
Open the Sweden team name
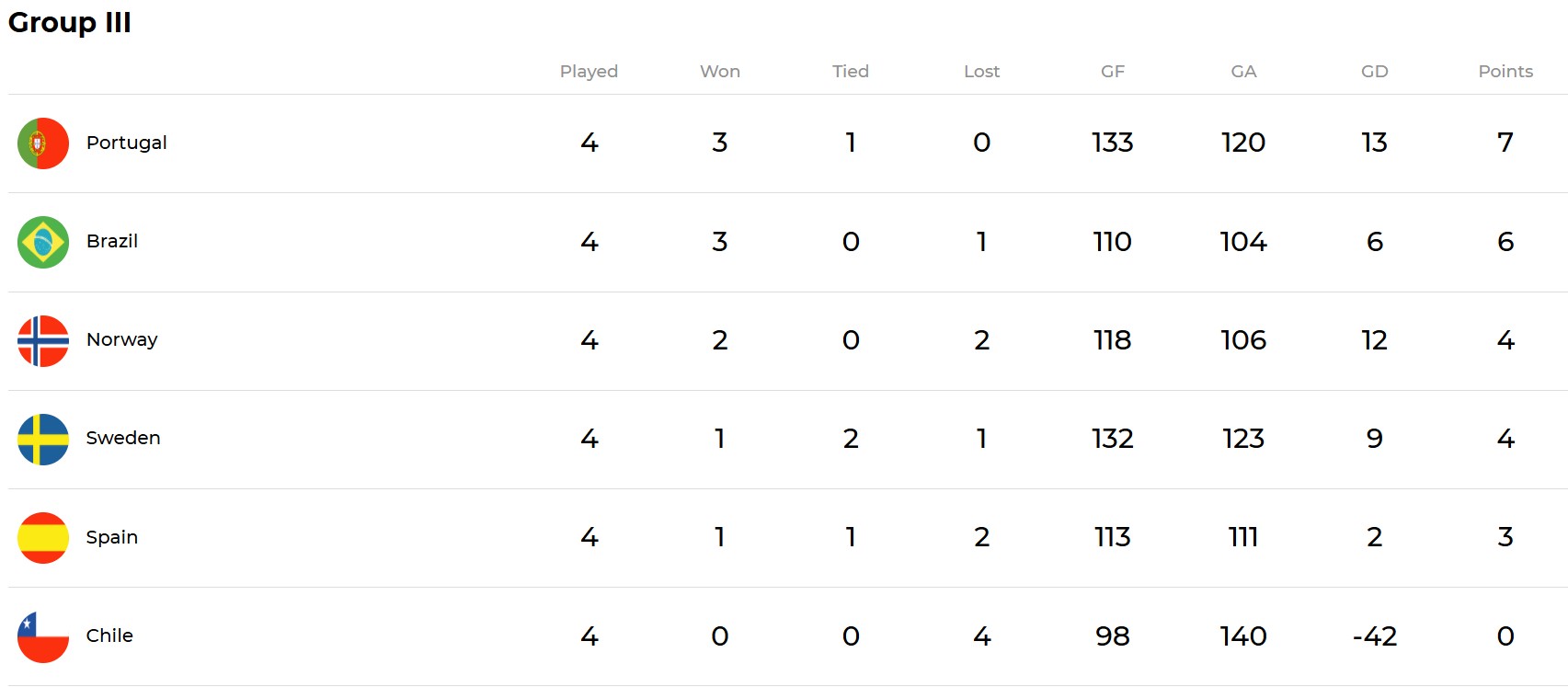click(x=123, y=438)
